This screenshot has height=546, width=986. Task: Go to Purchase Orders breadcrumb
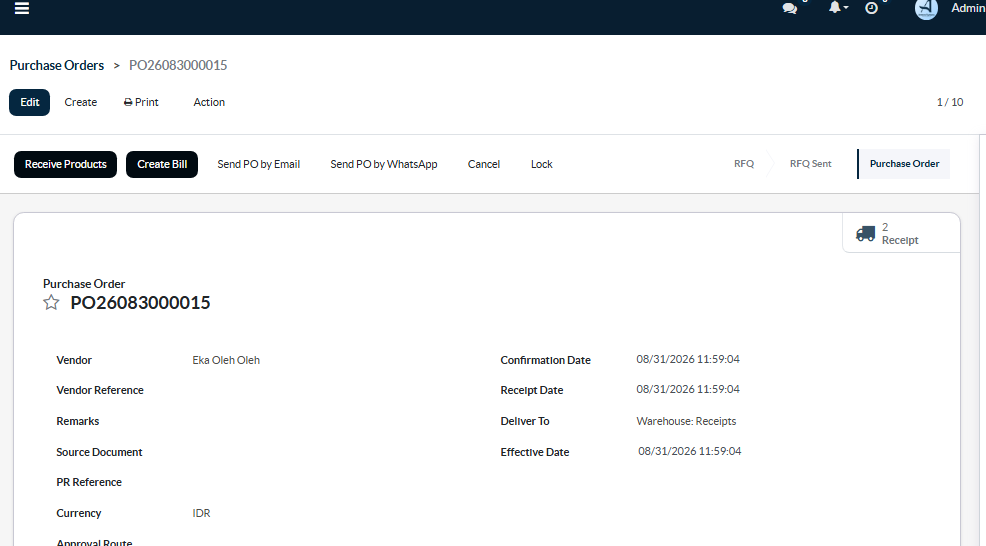pyautogui.click(x=57, y=65)
